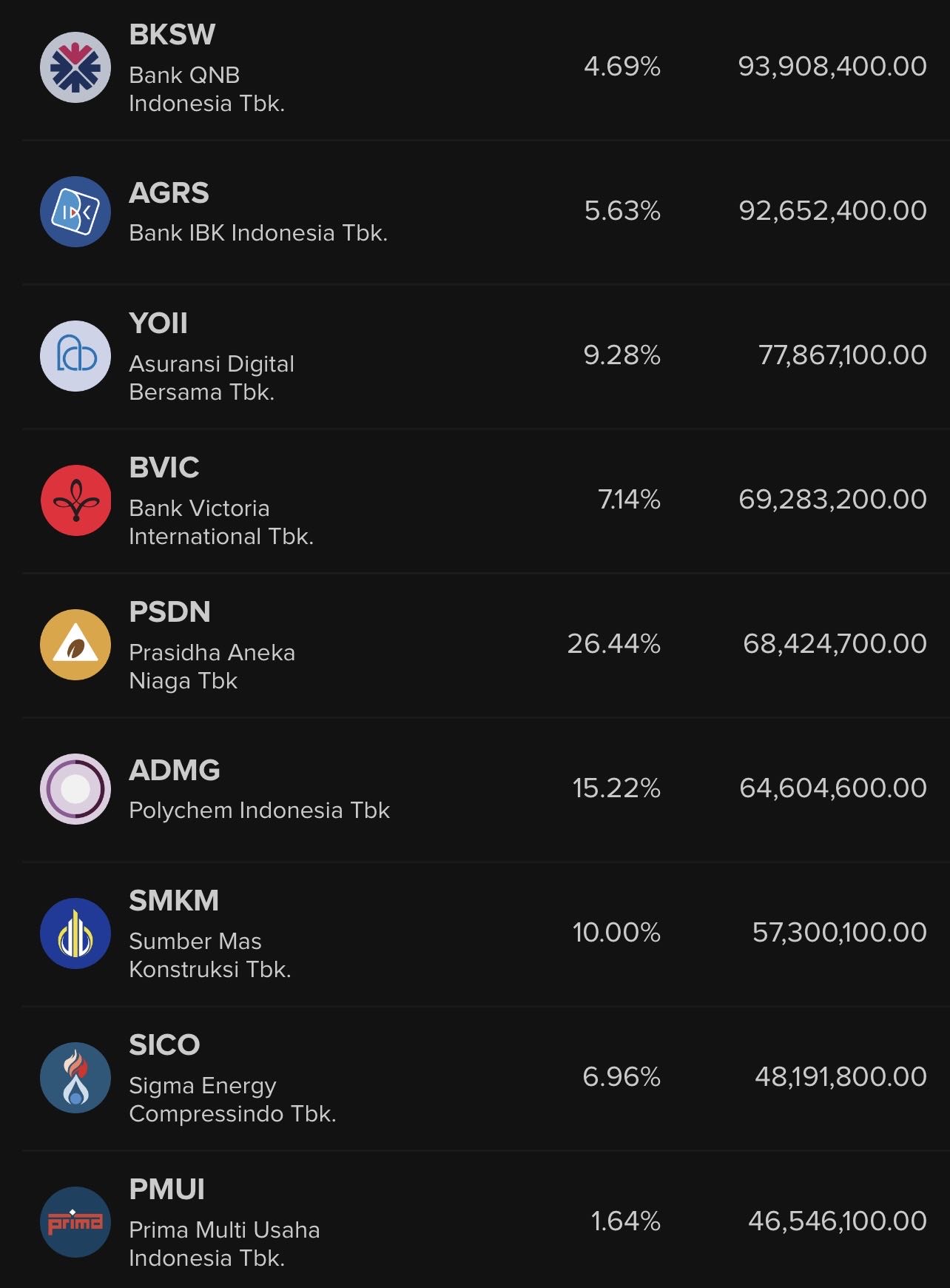This screenshot has width=950, height=1288.
Task: Tap the Bank IBK Indonesia logo icon
Action: coord(75,212)
